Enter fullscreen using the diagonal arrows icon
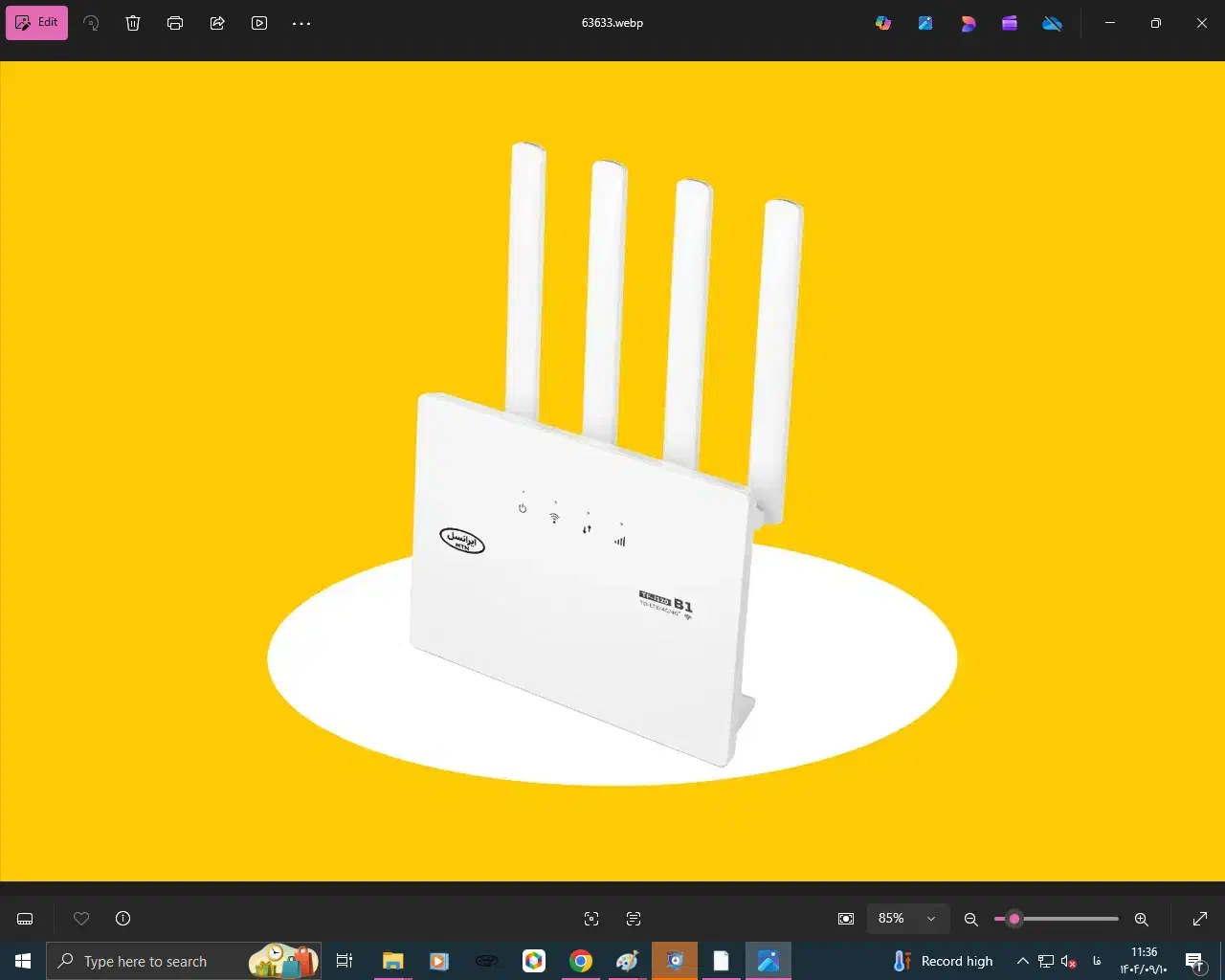Screen dimensions: 1225x980 pos(1200,919)
